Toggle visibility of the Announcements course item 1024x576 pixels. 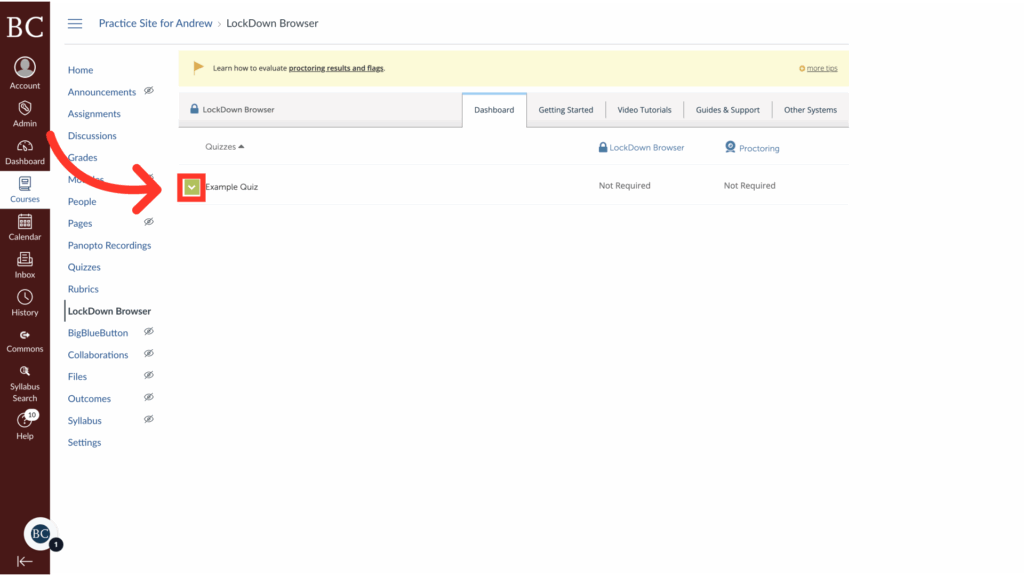(150, 91)
